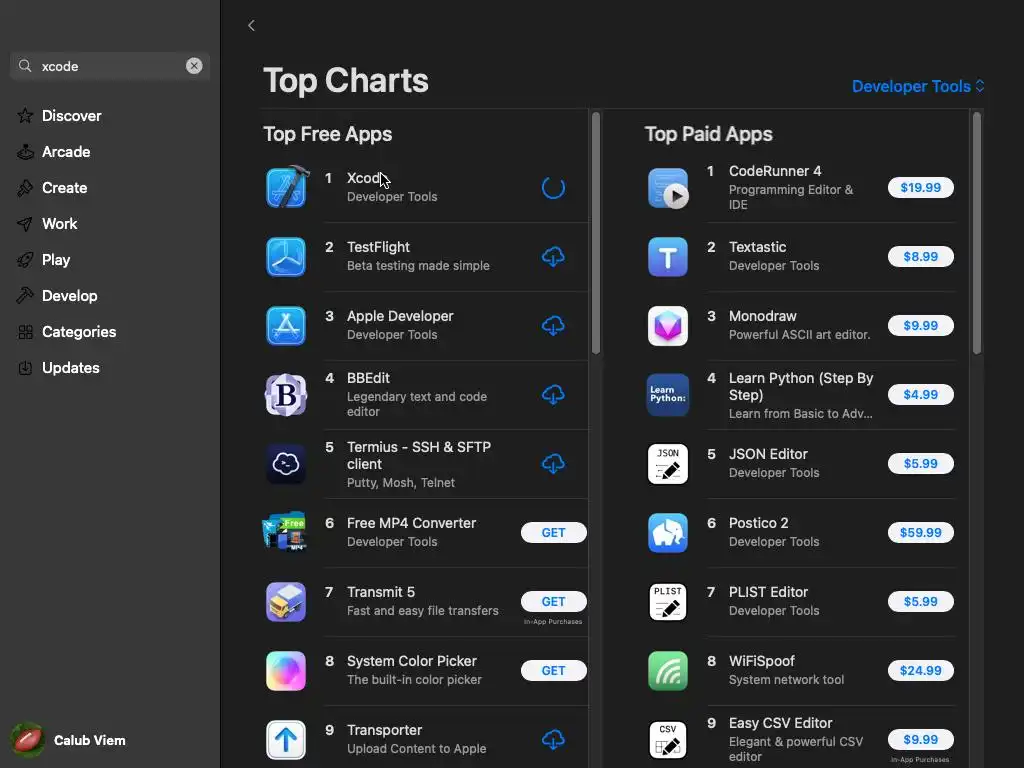Open the Transporter app icon

coord(286,740)
